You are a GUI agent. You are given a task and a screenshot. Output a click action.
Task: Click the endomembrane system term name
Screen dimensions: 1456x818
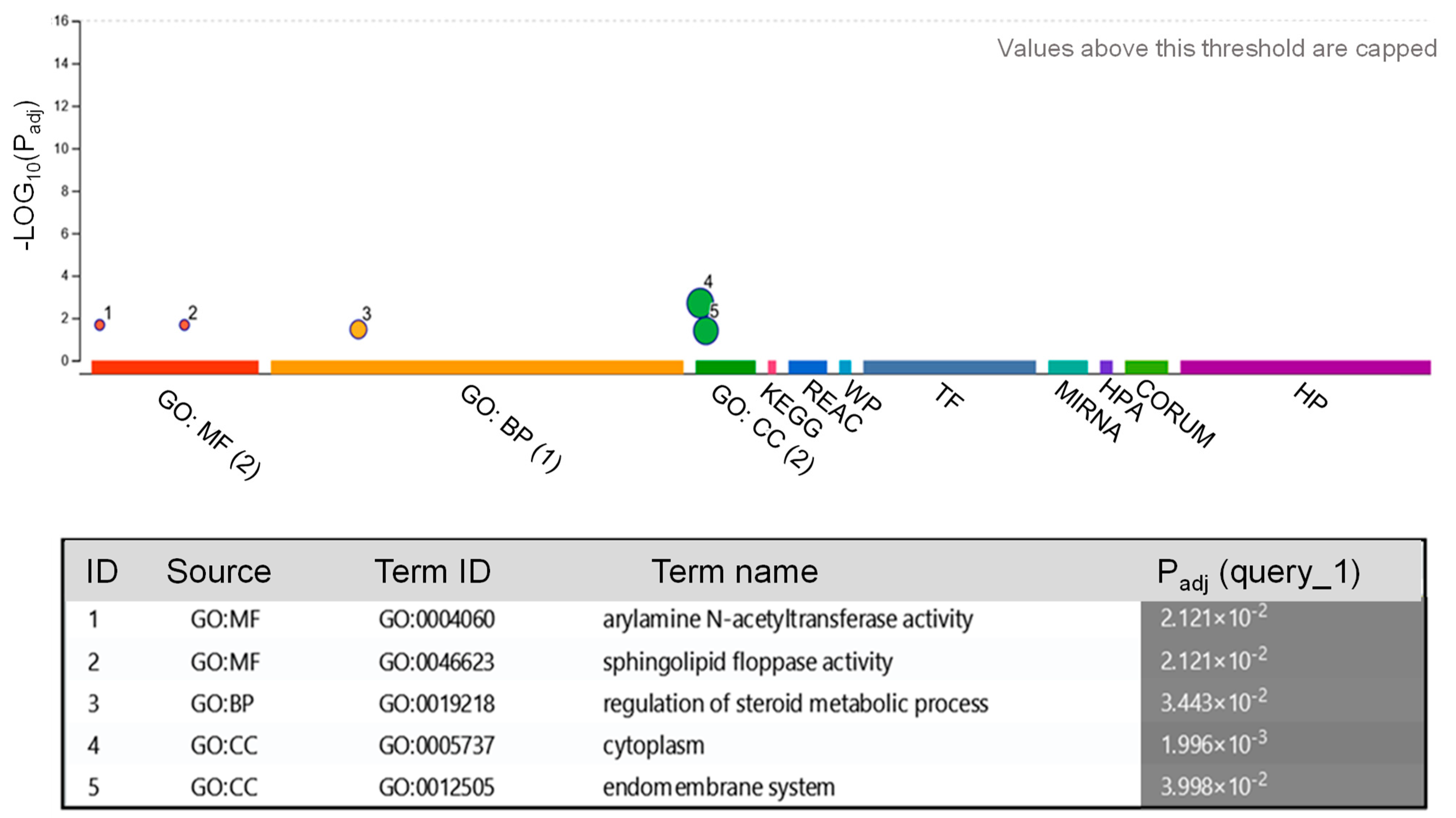(x=718, y=787)
